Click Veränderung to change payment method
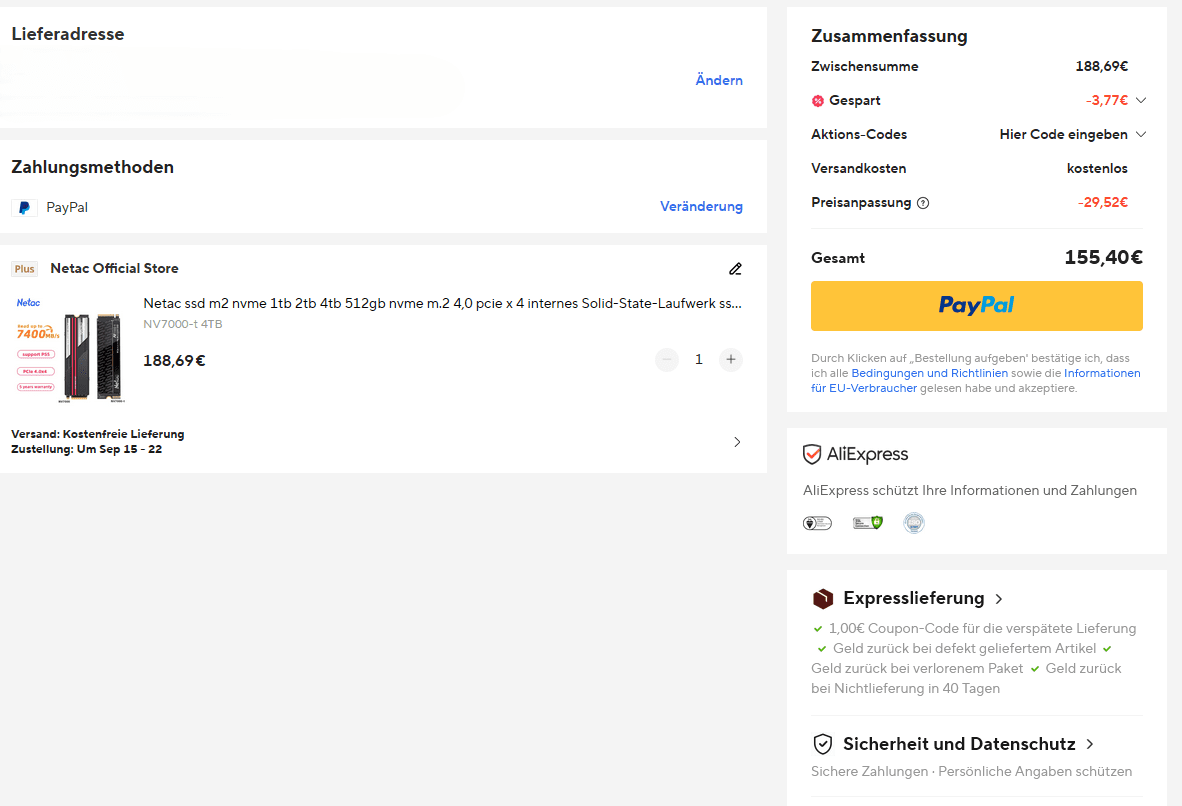1182x806 pixels. point(701,207)
